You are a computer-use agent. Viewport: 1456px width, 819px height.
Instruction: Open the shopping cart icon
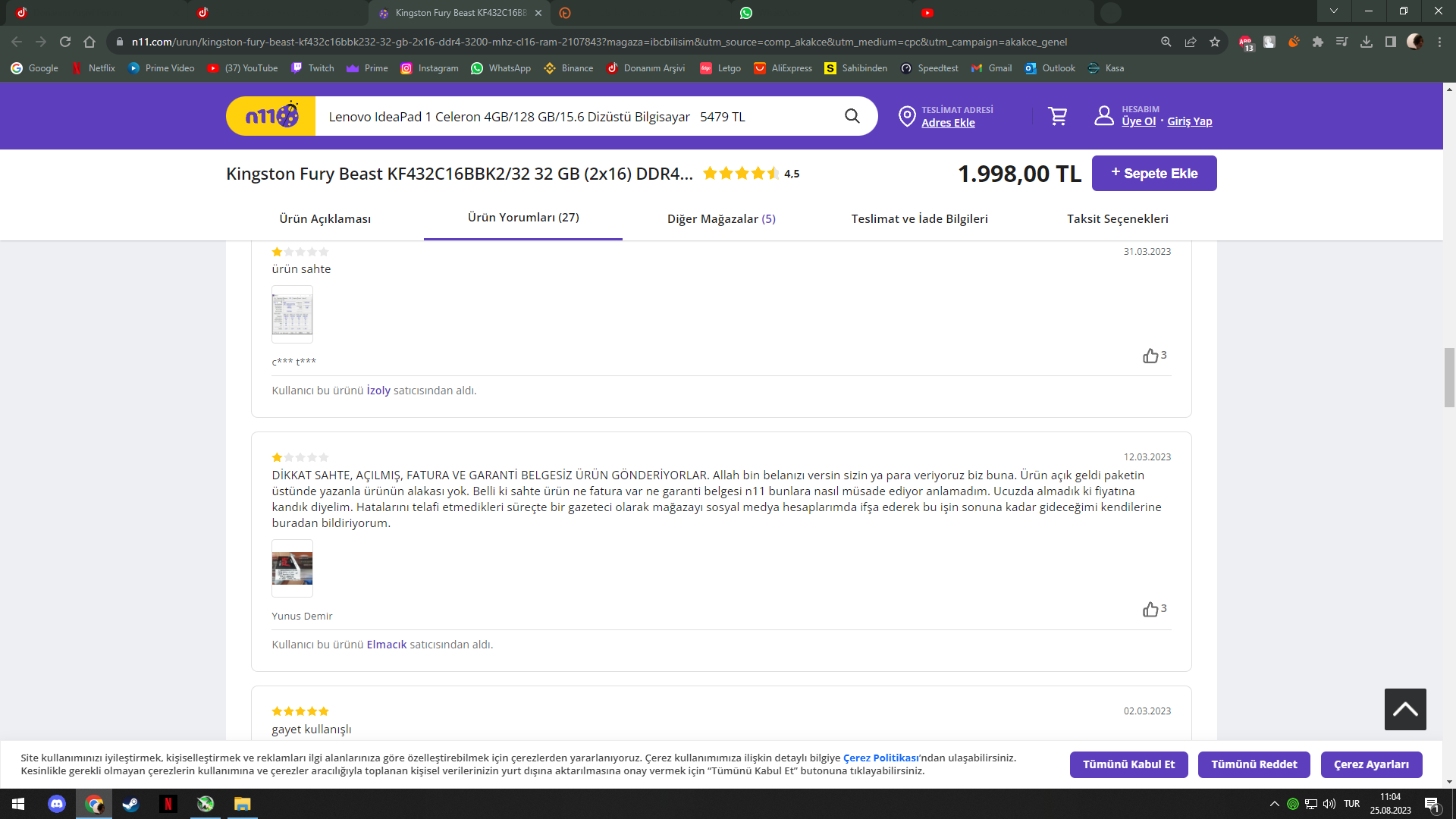pos(1057,115)
